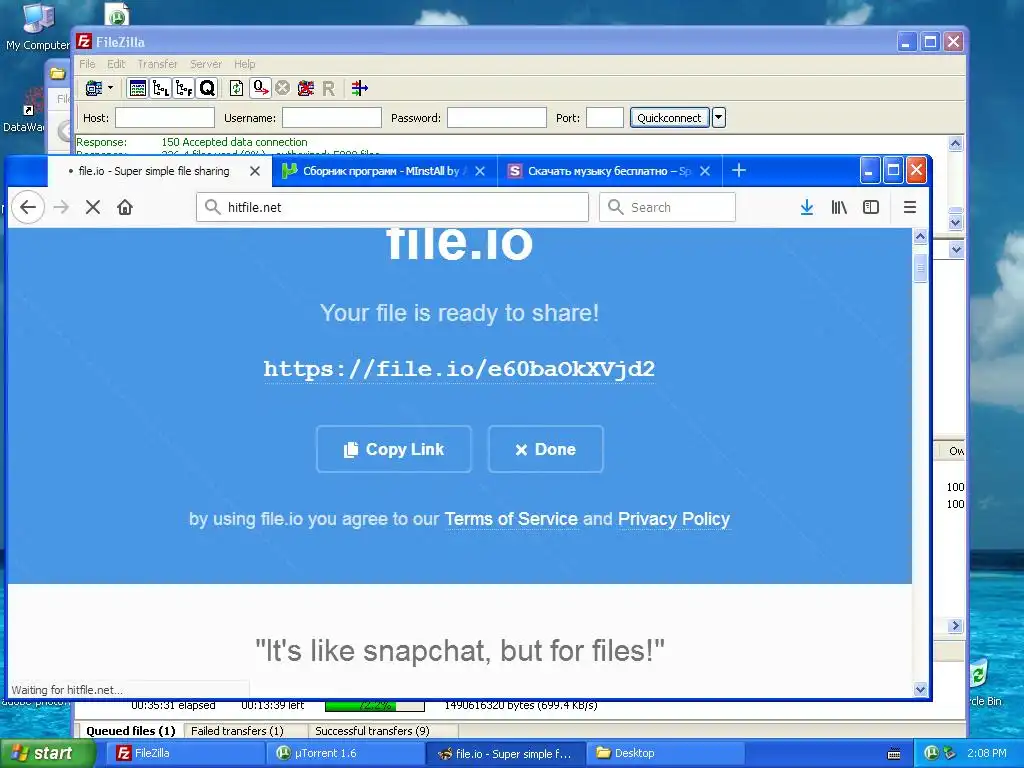
Task: Open Privacy Policy link
Action: tap(674, 519)
